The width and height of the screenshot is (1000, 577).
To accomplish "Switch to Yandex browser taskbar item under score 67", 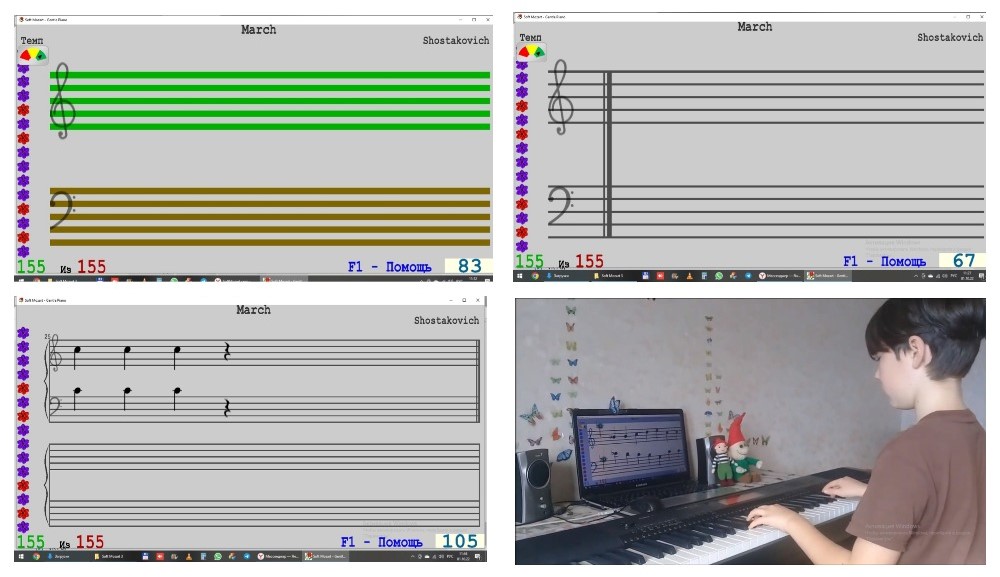I will coord(779,275).
